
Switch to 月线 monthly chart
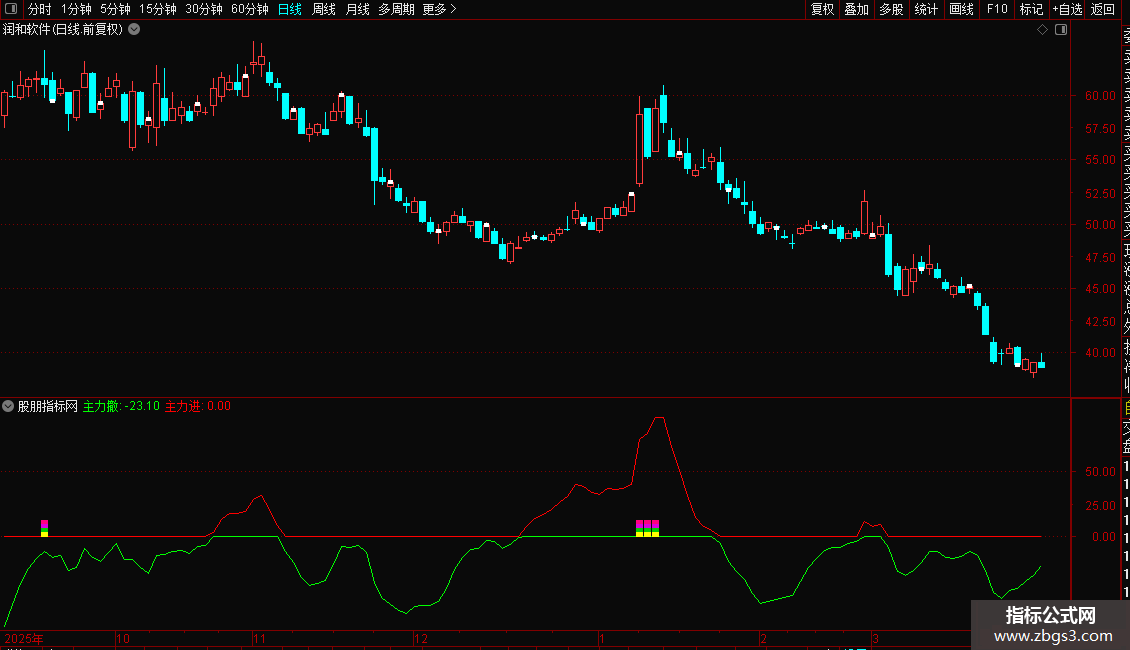[x=357, y=9]
